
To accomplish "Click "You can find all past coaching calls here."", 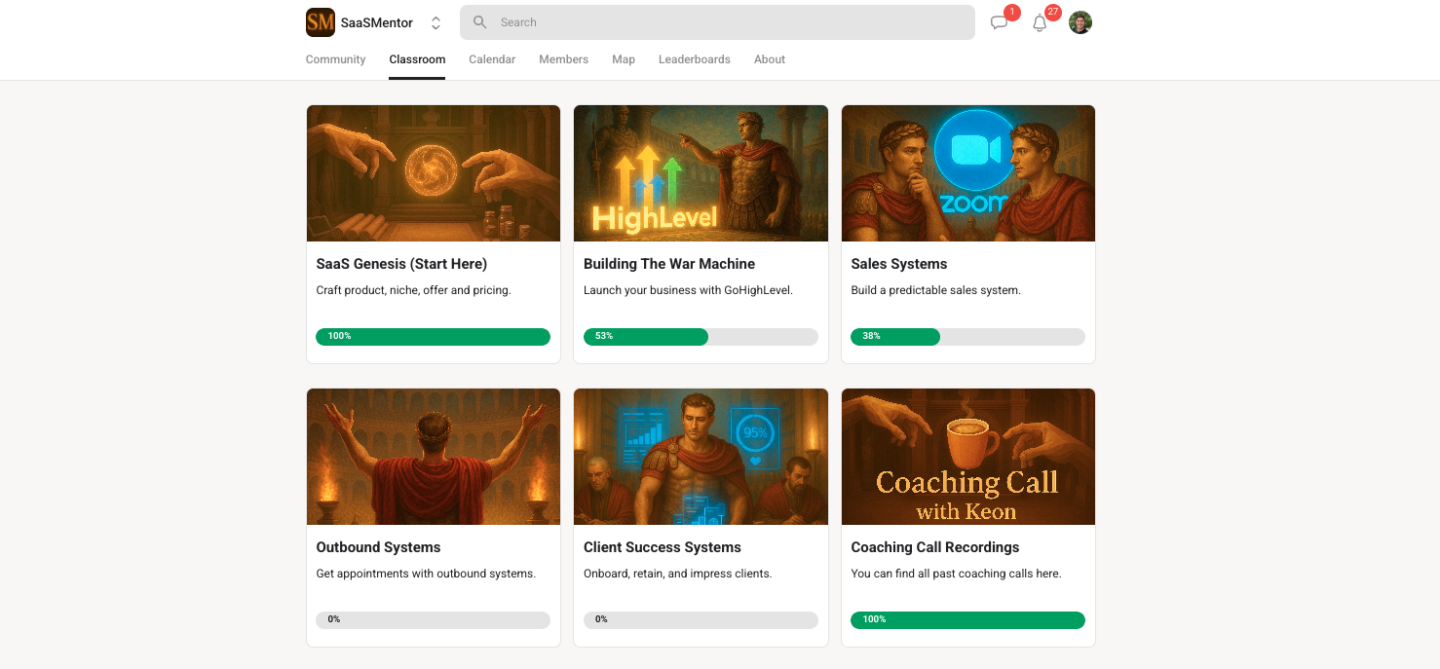I will (956, 574).
